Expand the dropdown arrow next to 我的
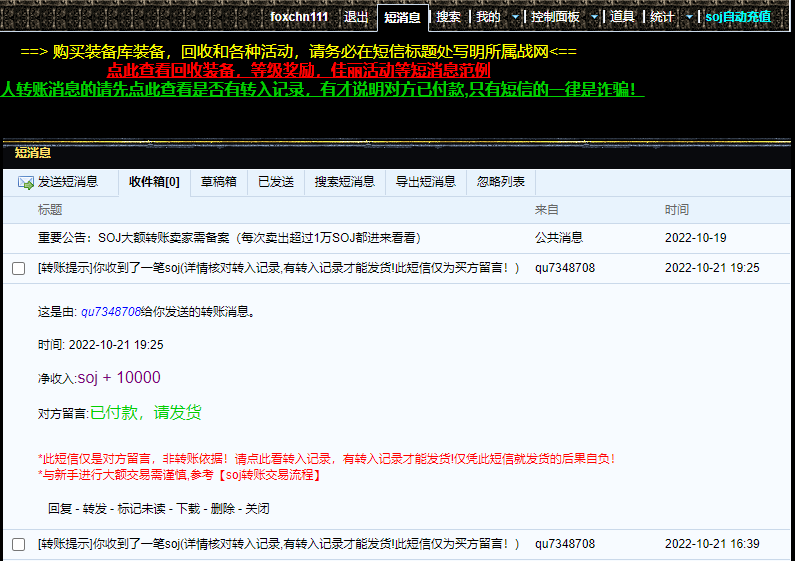Viewport: 795px width, 561px height. tap(515, 17)
